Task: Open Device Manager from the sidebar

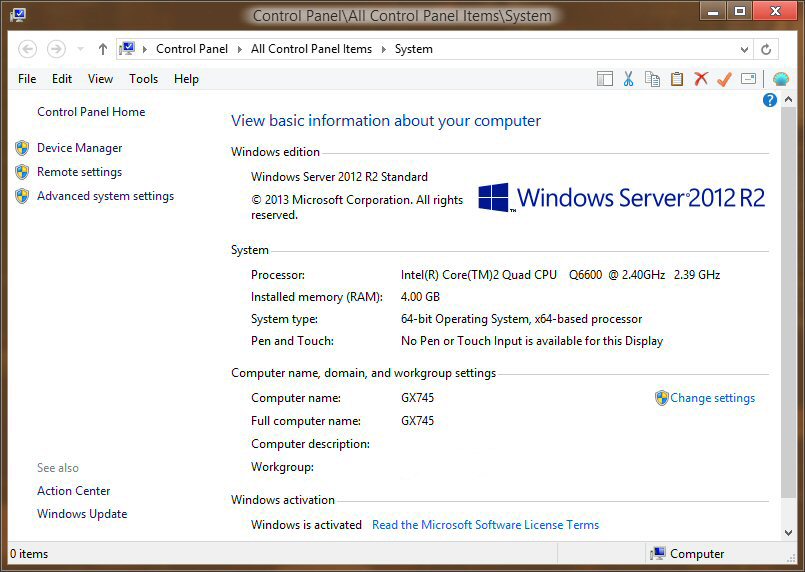Action: 79,148
